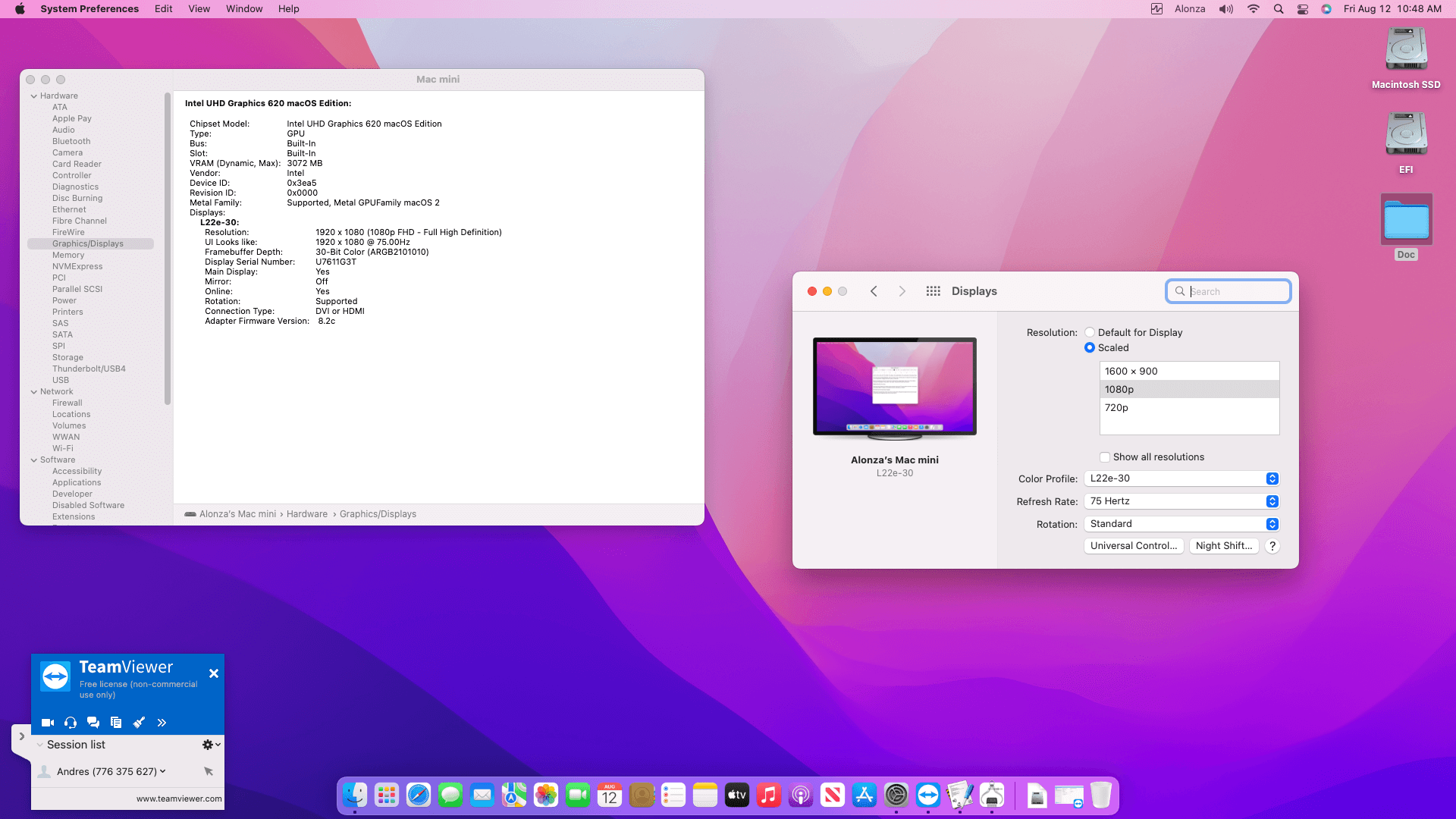Click the TeamViewer headset audio icon
1456x819 pixels.
tap(71, 723)
